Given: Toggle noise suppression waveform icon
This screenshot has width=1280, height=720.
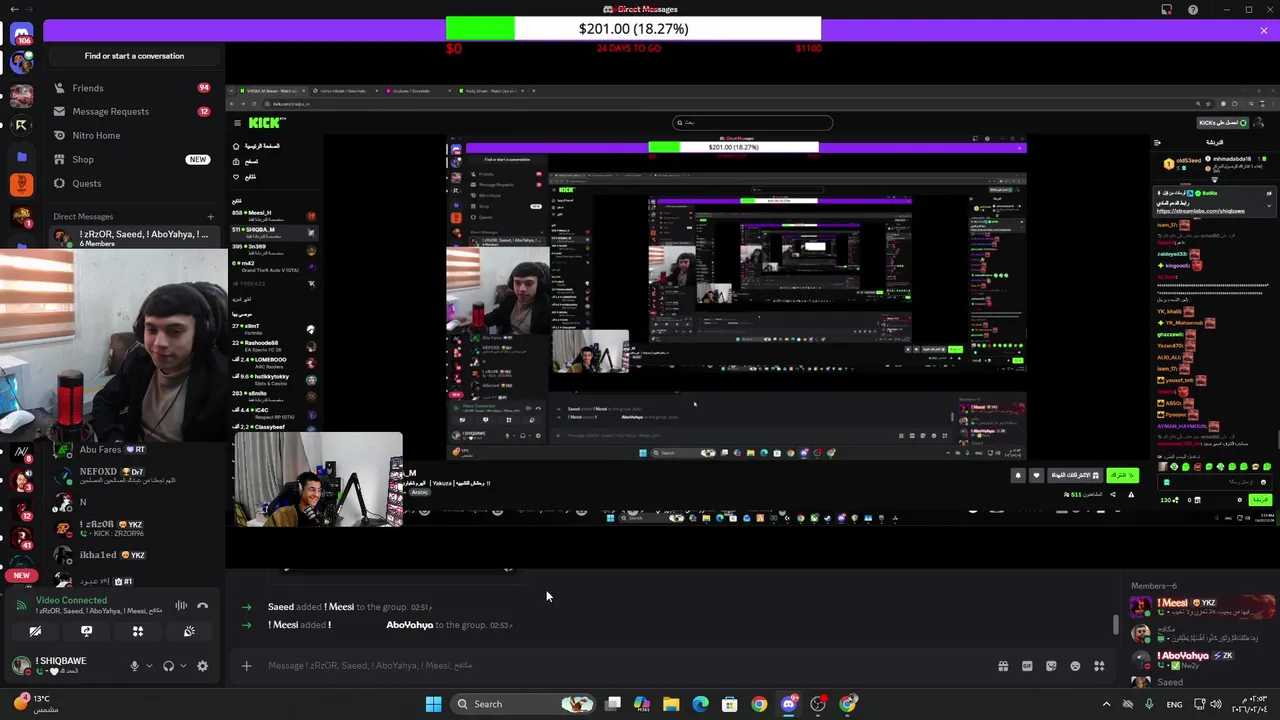Looking at the screenshot, I should (x=181, y=605).
